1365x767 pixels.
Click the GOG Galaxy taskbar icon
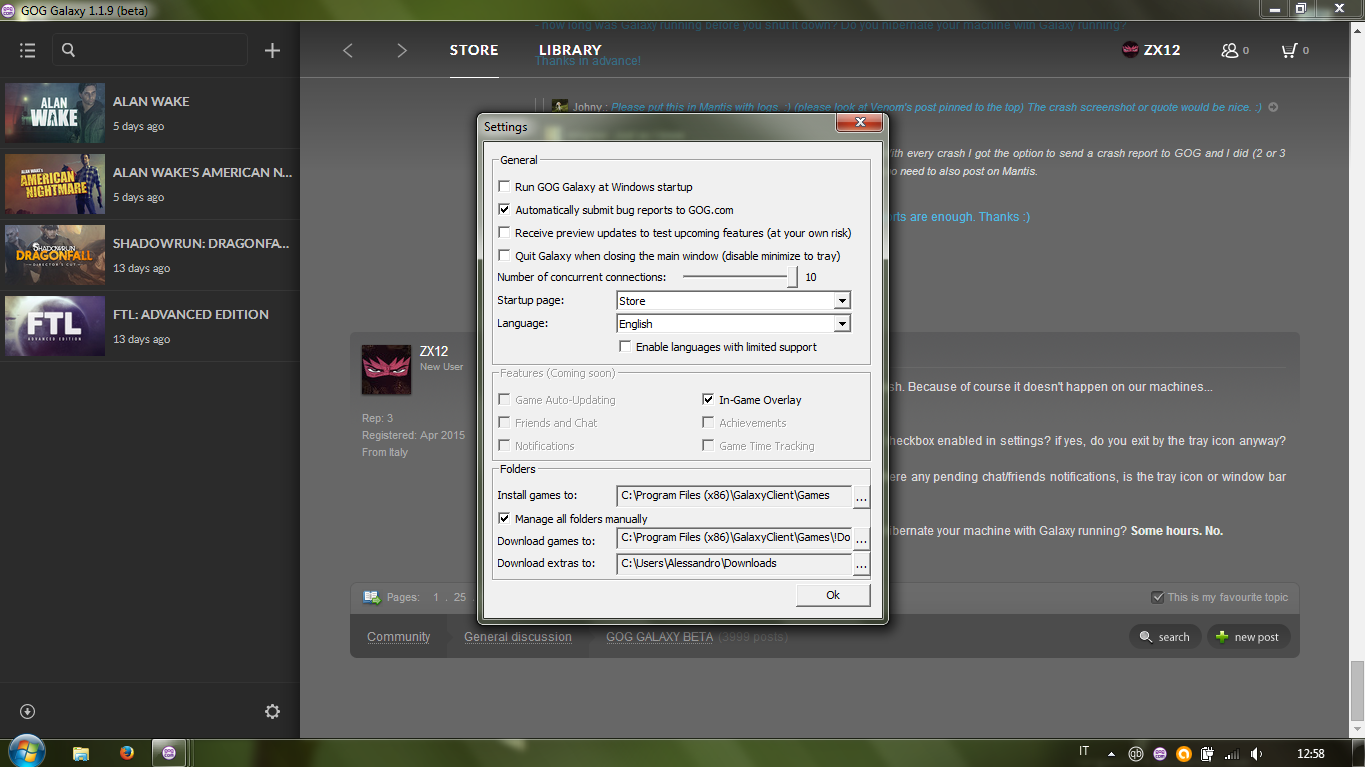(x=169, y=753)
